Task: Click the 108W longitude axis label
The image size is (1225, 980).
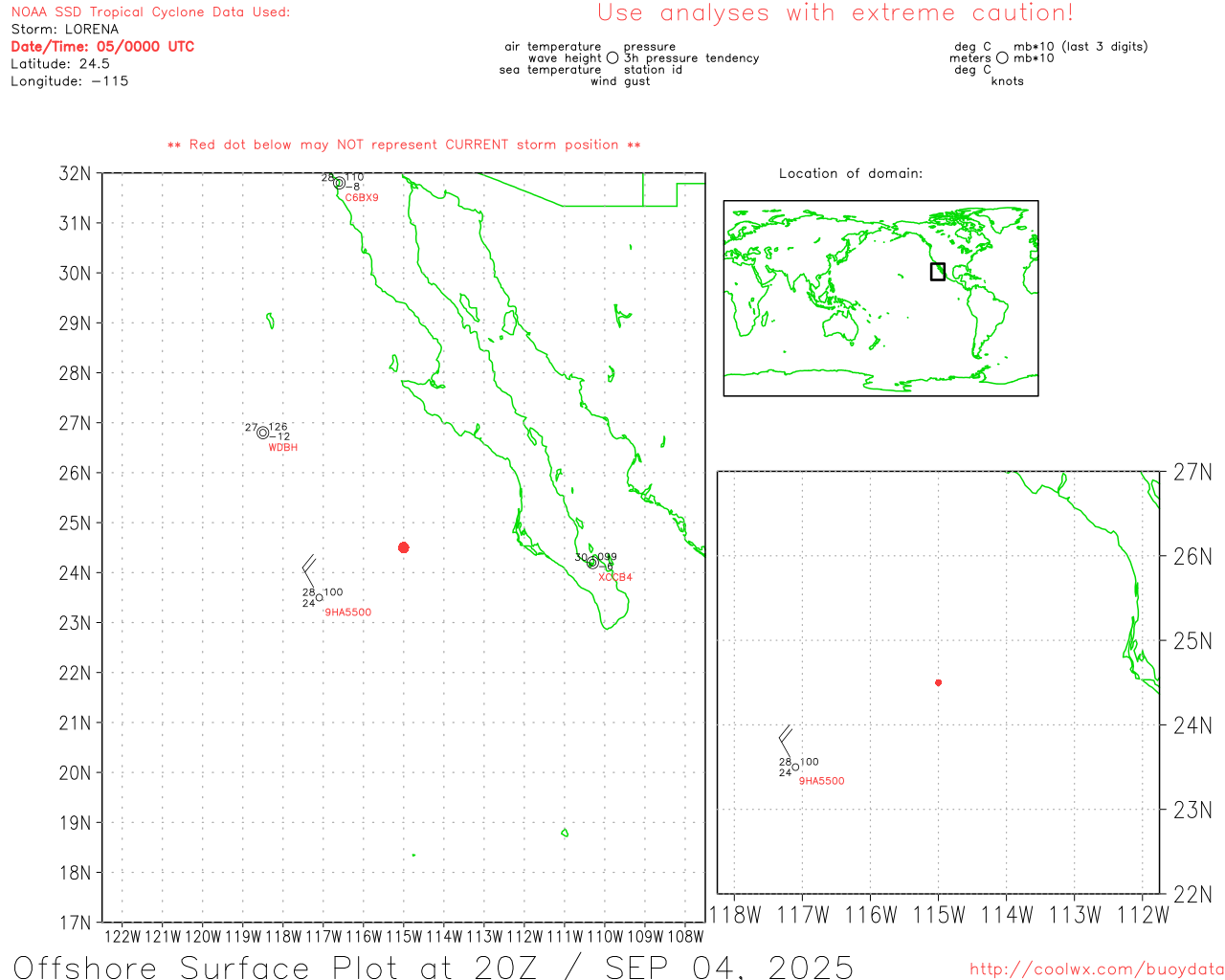Action: click(685, 937)
